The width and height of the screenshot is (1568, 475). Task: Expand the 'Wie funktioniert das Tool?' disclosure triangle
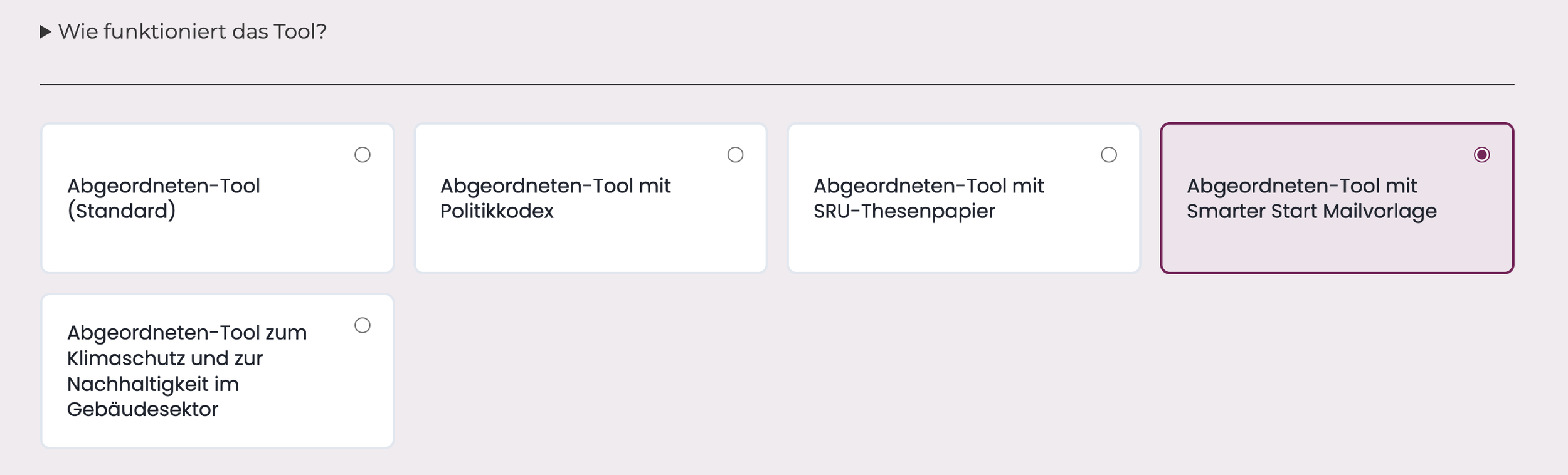pos(45,32)
